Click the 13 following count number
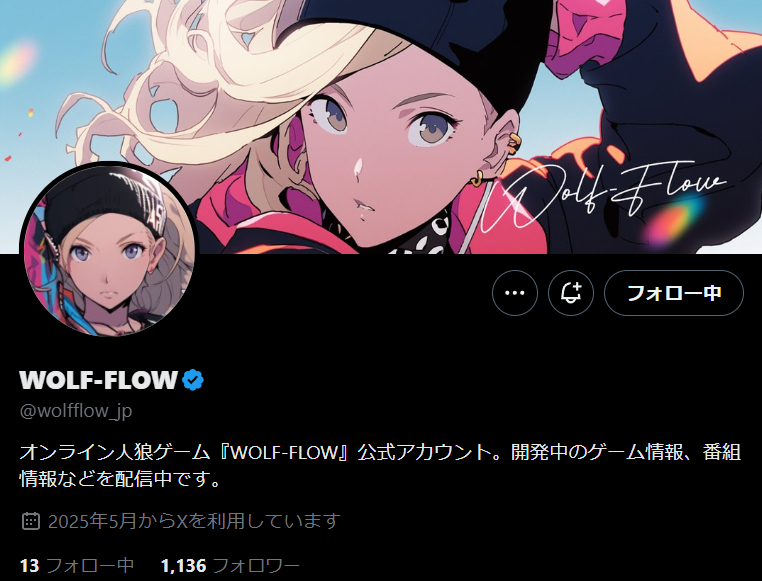Screen dimensions: 762x581 coord(29,565)
